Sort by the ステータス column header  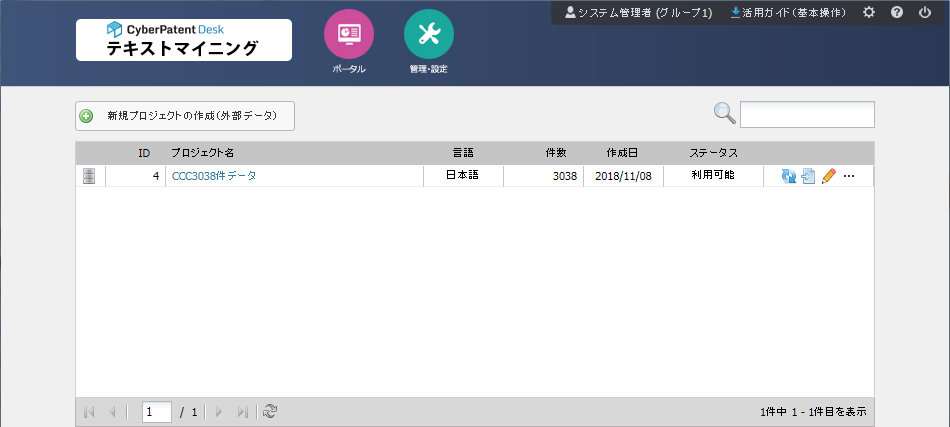[713, 153]
